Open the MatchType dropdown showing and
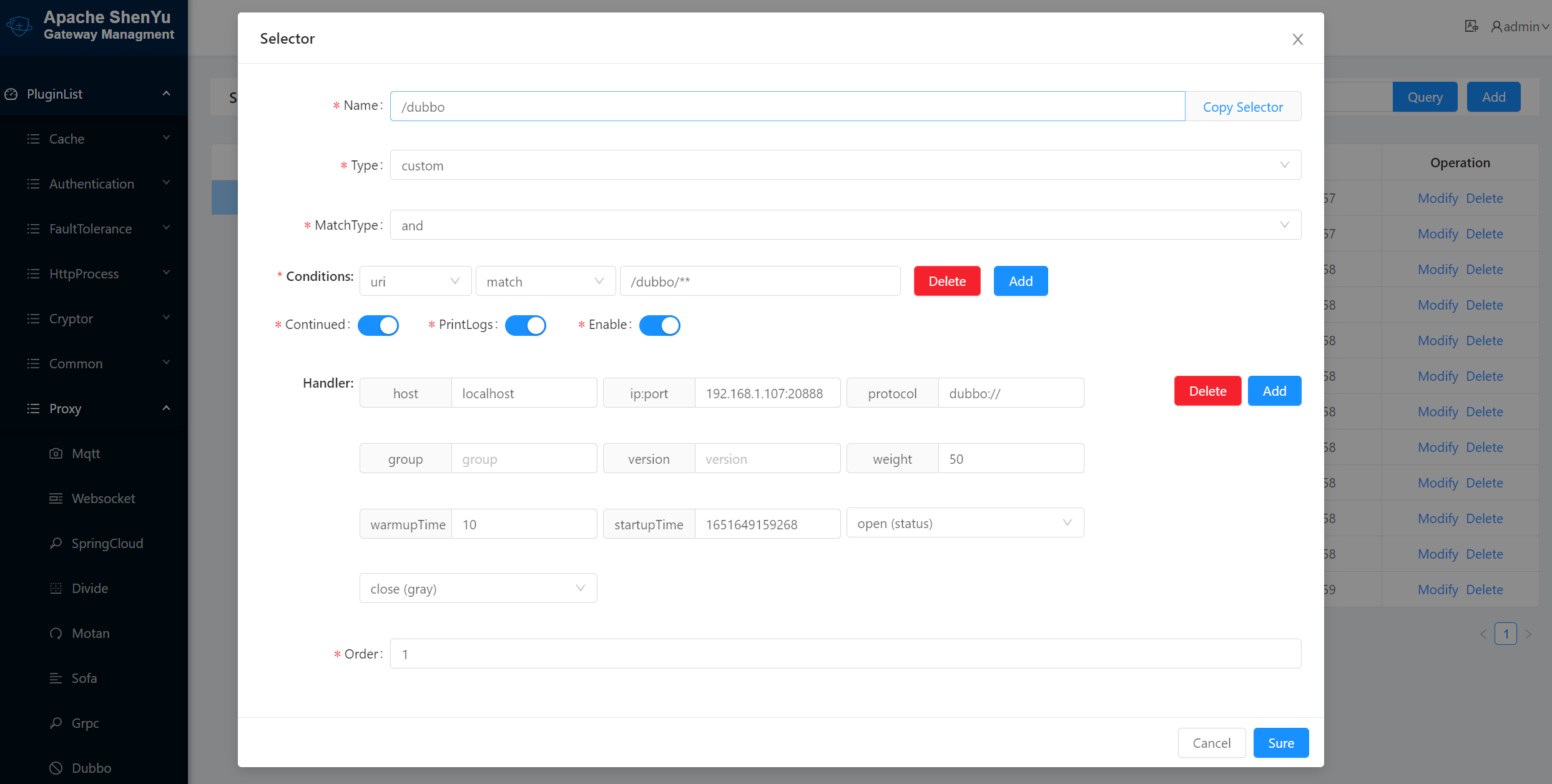This screenshot has width=1552, height=784. tap(845, 225)
